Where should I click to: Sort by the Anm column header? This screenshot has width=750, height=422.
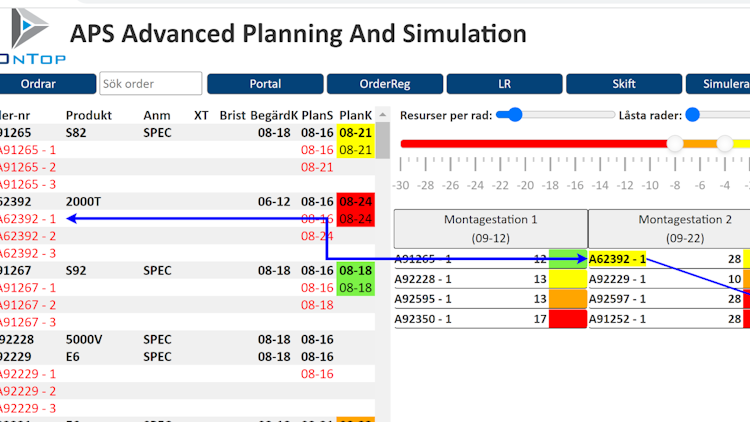157,115
